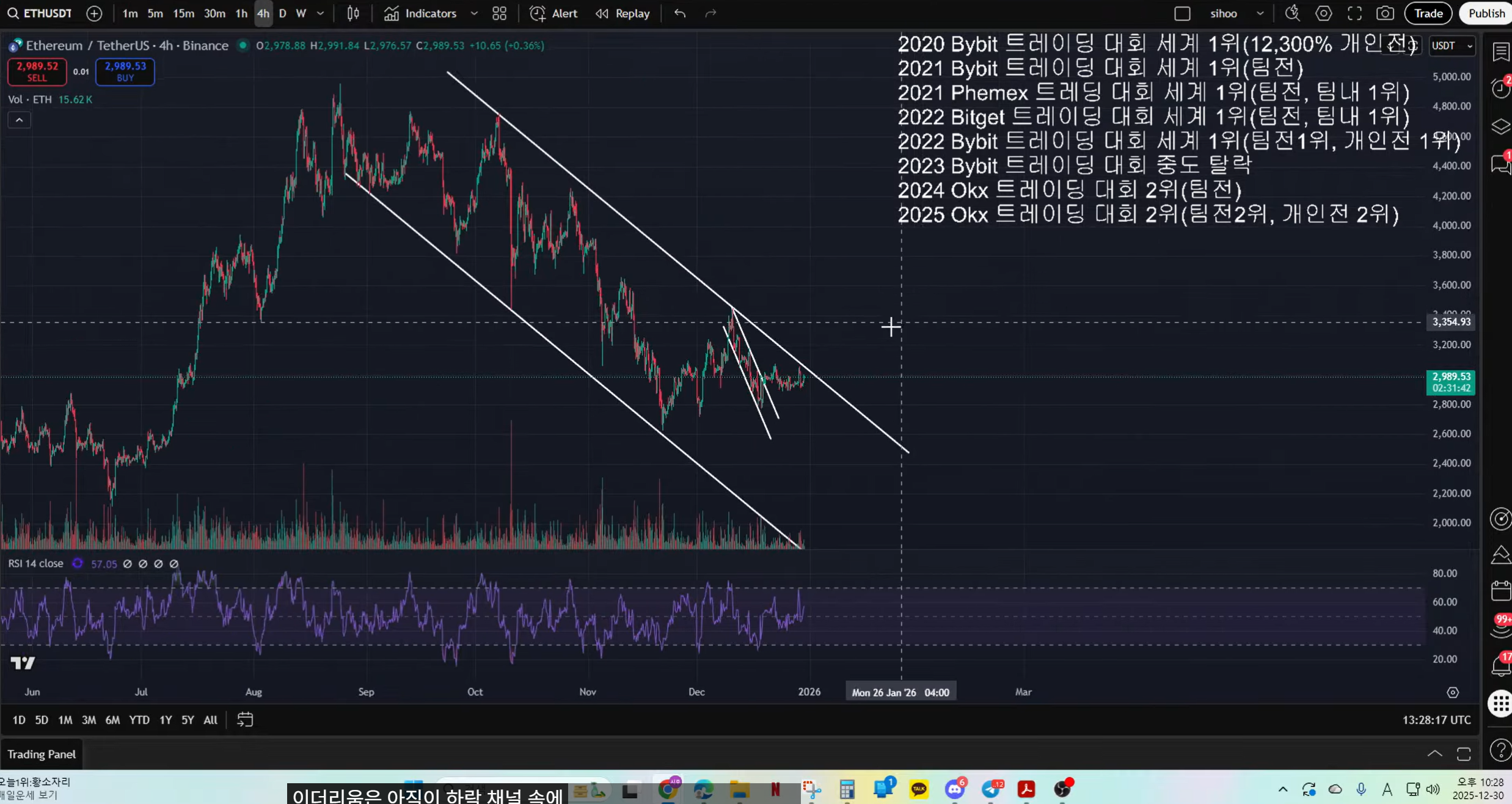Open the layout grid templates icon
Screen dimensions: 1512x804
499,13
